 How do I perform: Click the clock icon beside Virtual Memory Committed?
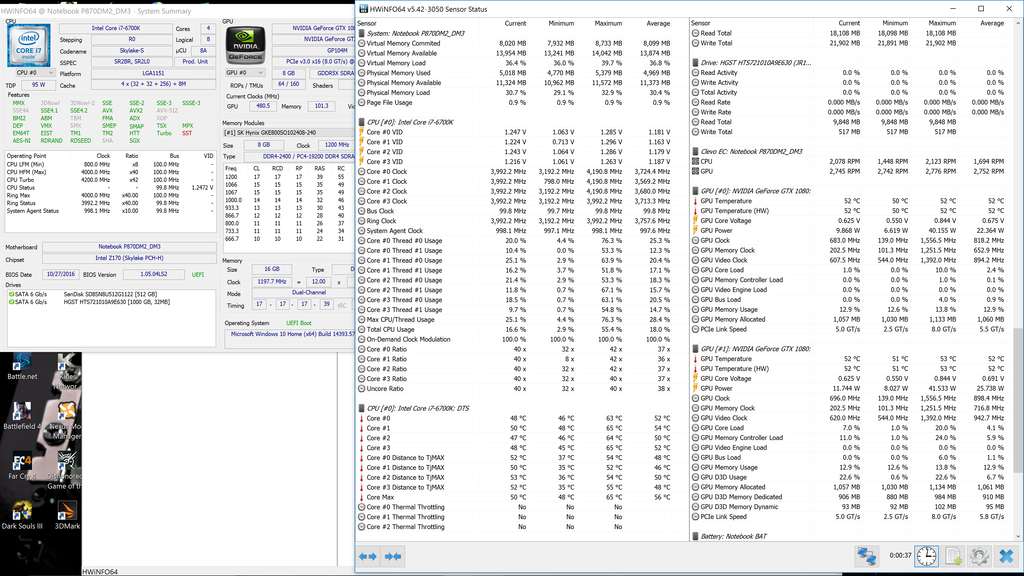tap(361, 43)
